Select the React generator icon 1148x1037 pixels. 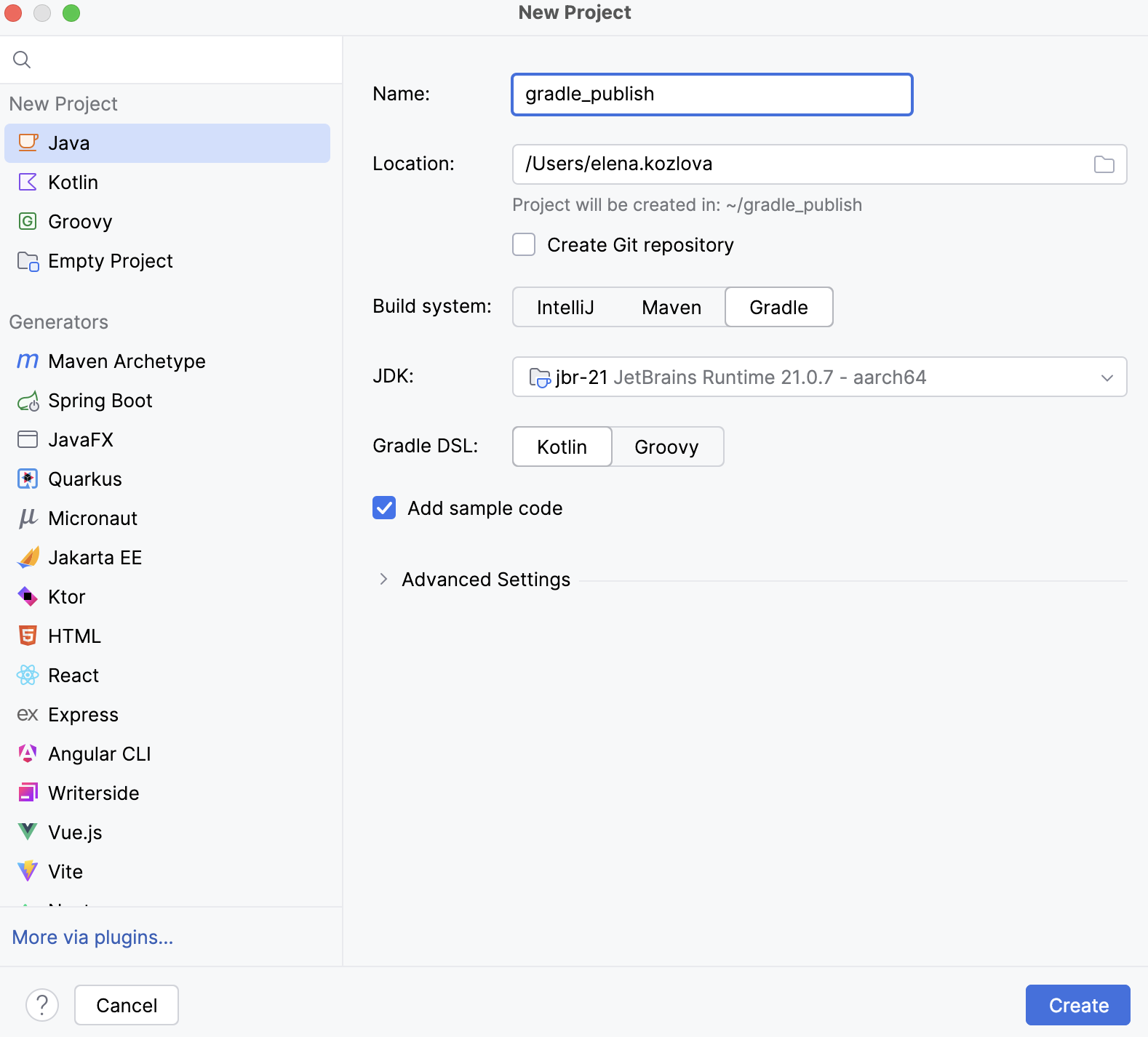pyautogui.click(x=28, y=676)
